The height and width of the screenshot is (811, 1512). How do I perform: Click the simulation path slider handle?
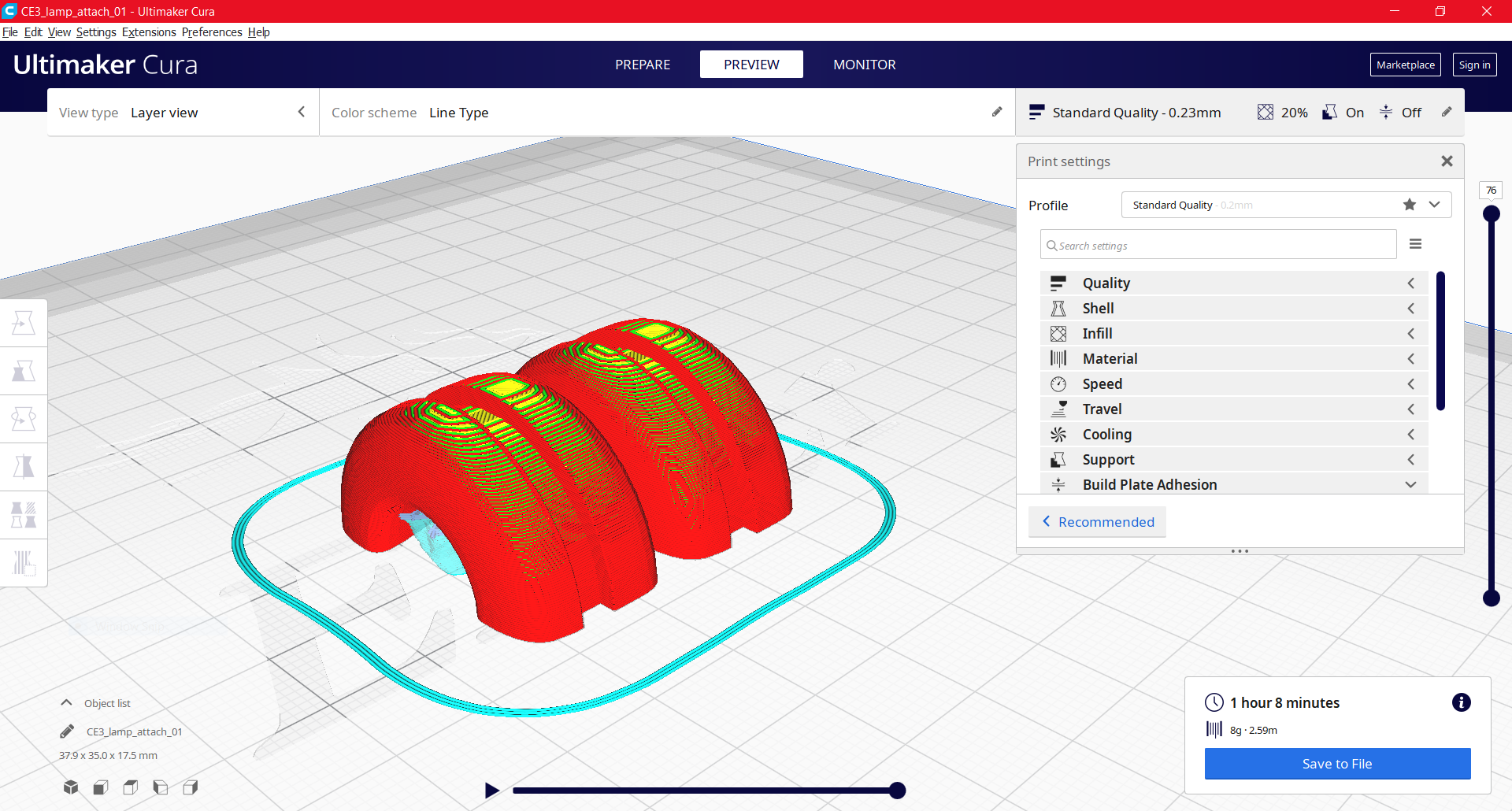[x=897, y=791]
